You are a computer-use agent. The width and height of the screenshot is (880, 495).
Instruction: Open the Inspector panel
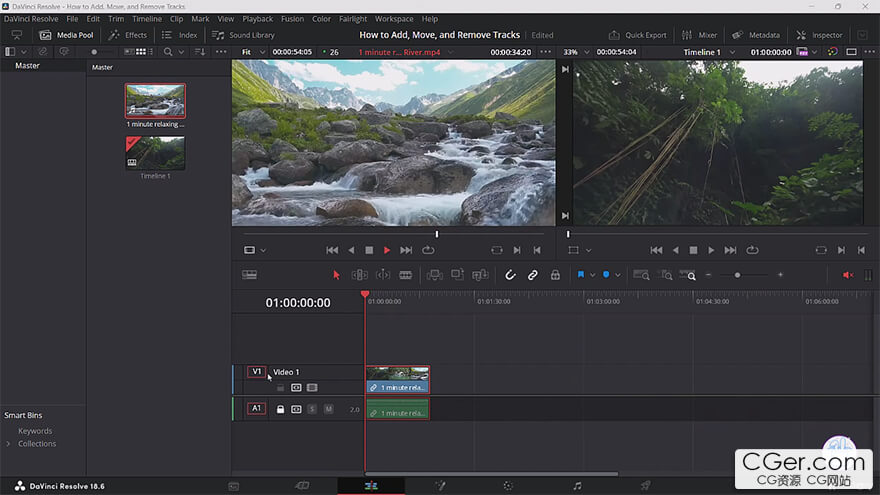pyautogui.click(x=819, y=35)
